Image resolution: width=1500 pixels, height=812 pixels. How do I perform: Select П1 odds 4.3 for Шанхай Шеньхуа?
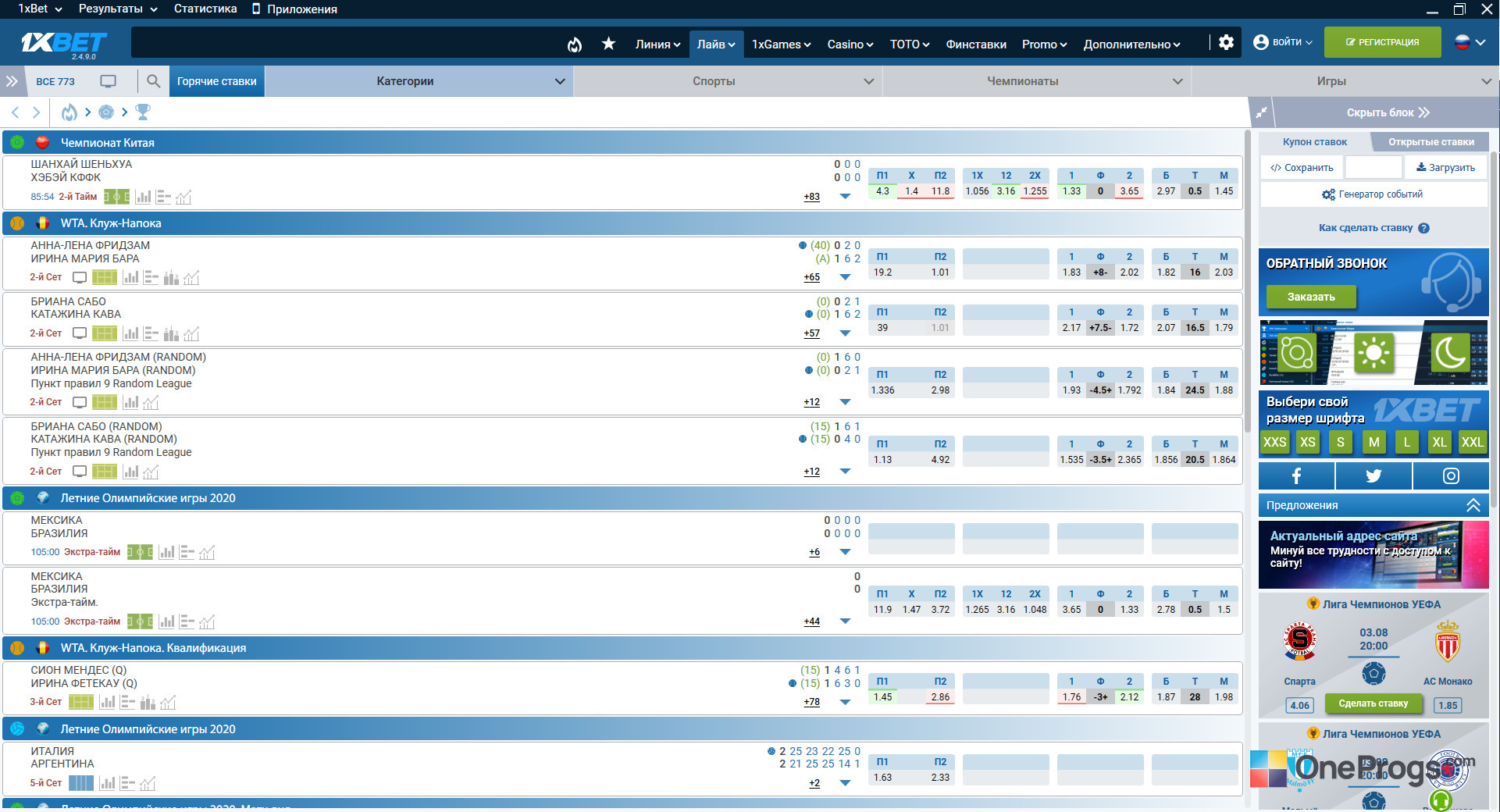pyautogui.click(x=882, y=191)
